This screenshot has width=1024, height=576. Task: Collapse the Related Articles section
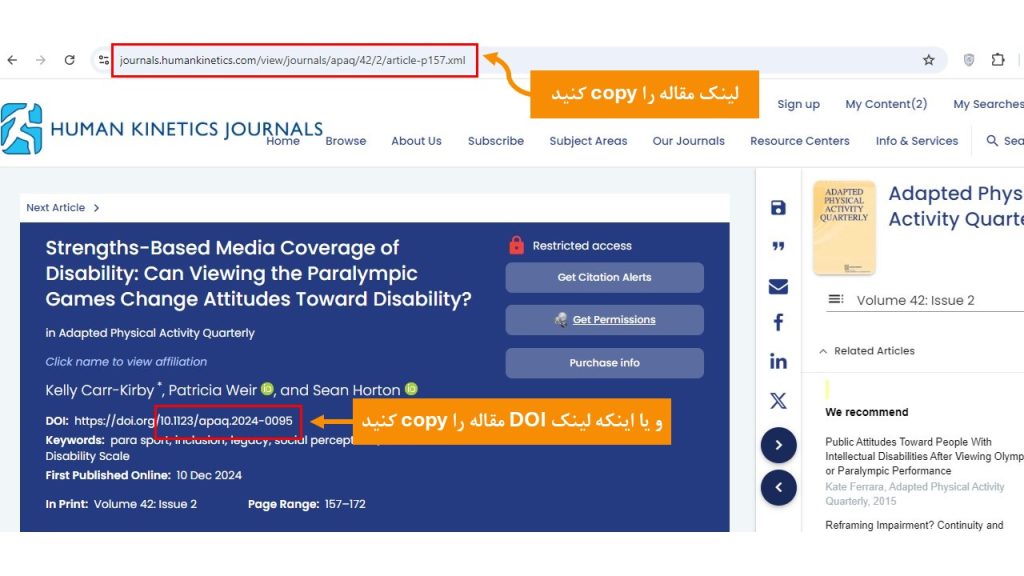867,351
